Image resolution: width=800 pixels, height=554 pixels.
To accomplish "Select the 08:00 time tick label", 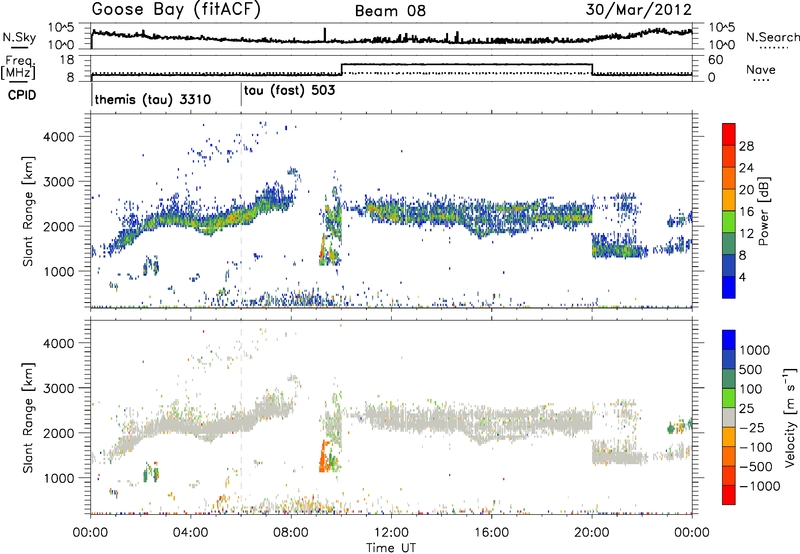I will tap(291, 533).
